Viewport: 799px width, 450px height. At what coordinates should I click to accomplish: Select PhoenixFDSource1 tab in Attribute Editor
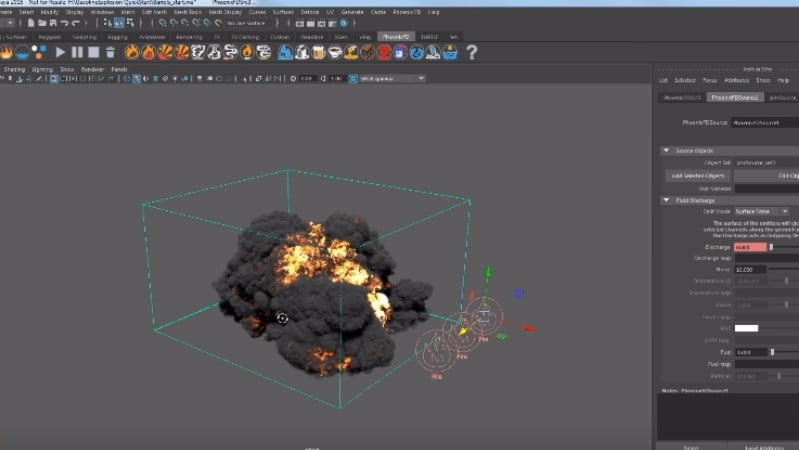(735, 97)
